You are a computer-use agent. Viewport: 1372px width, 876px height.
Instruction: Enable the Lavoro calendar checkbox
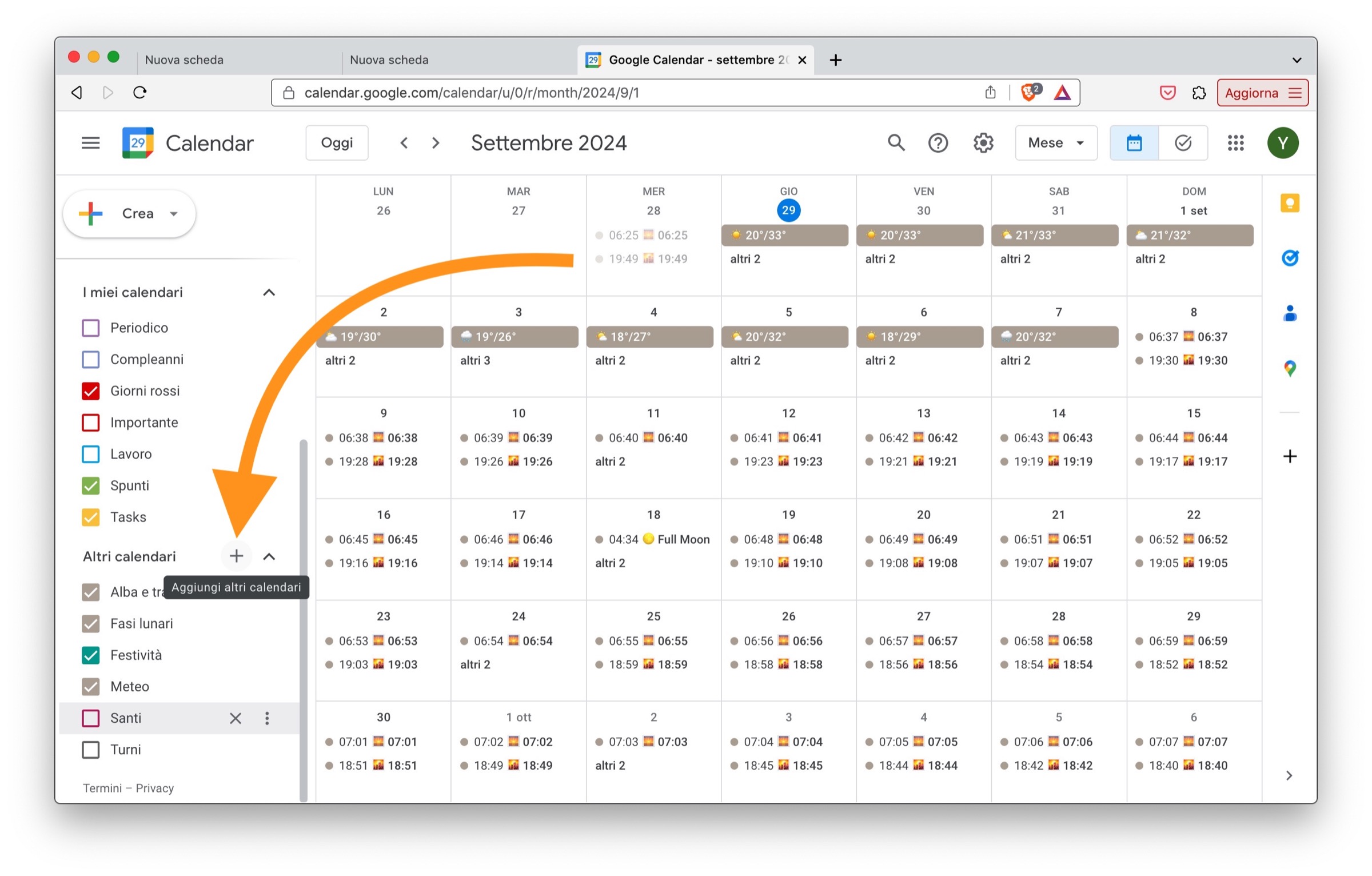[91, 454]
